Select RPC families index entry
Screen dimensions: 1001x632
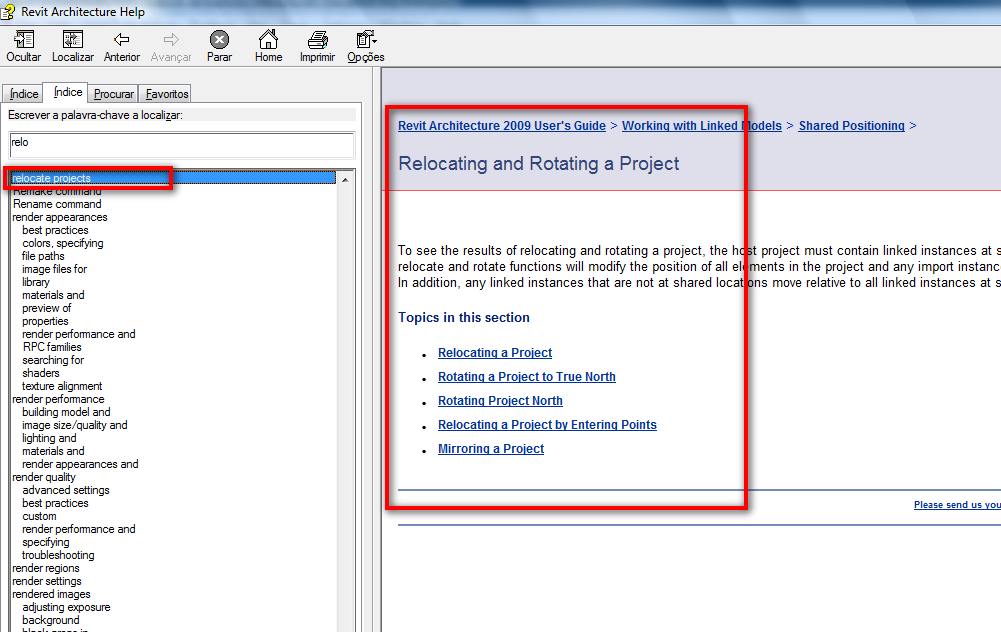(52, 347)
